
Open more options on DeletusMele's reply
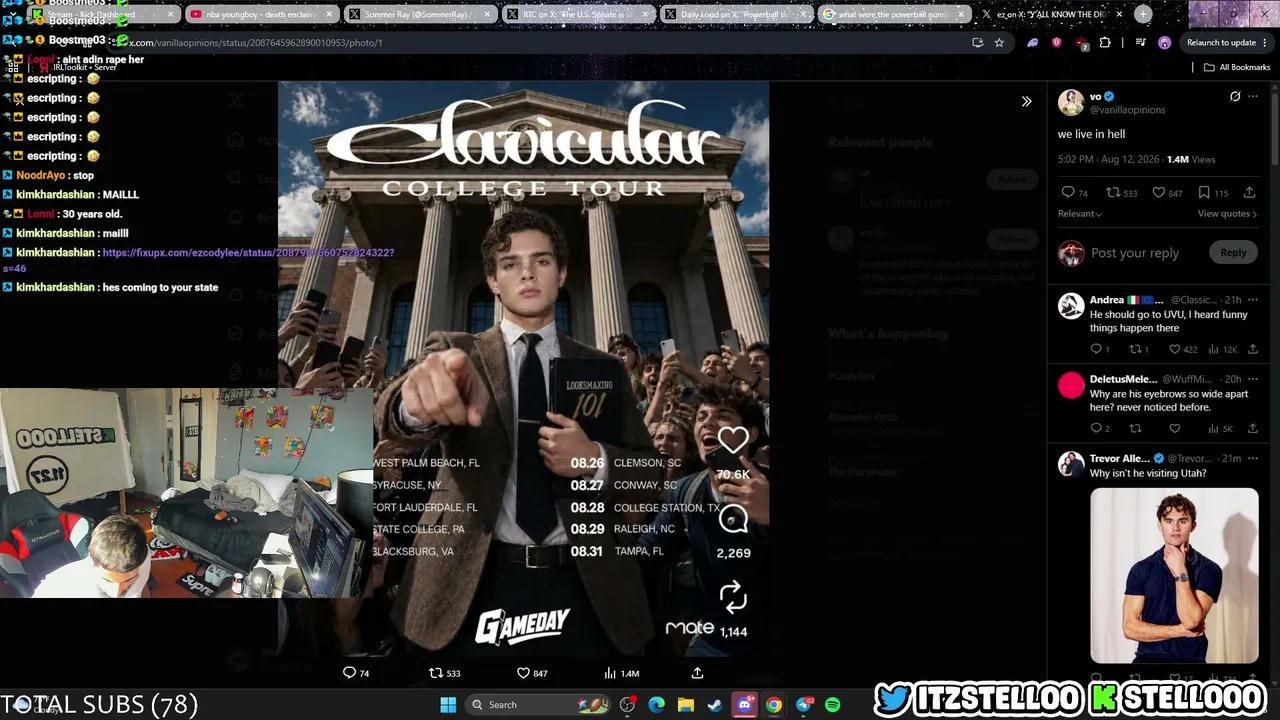click(x=1253, y=379)
